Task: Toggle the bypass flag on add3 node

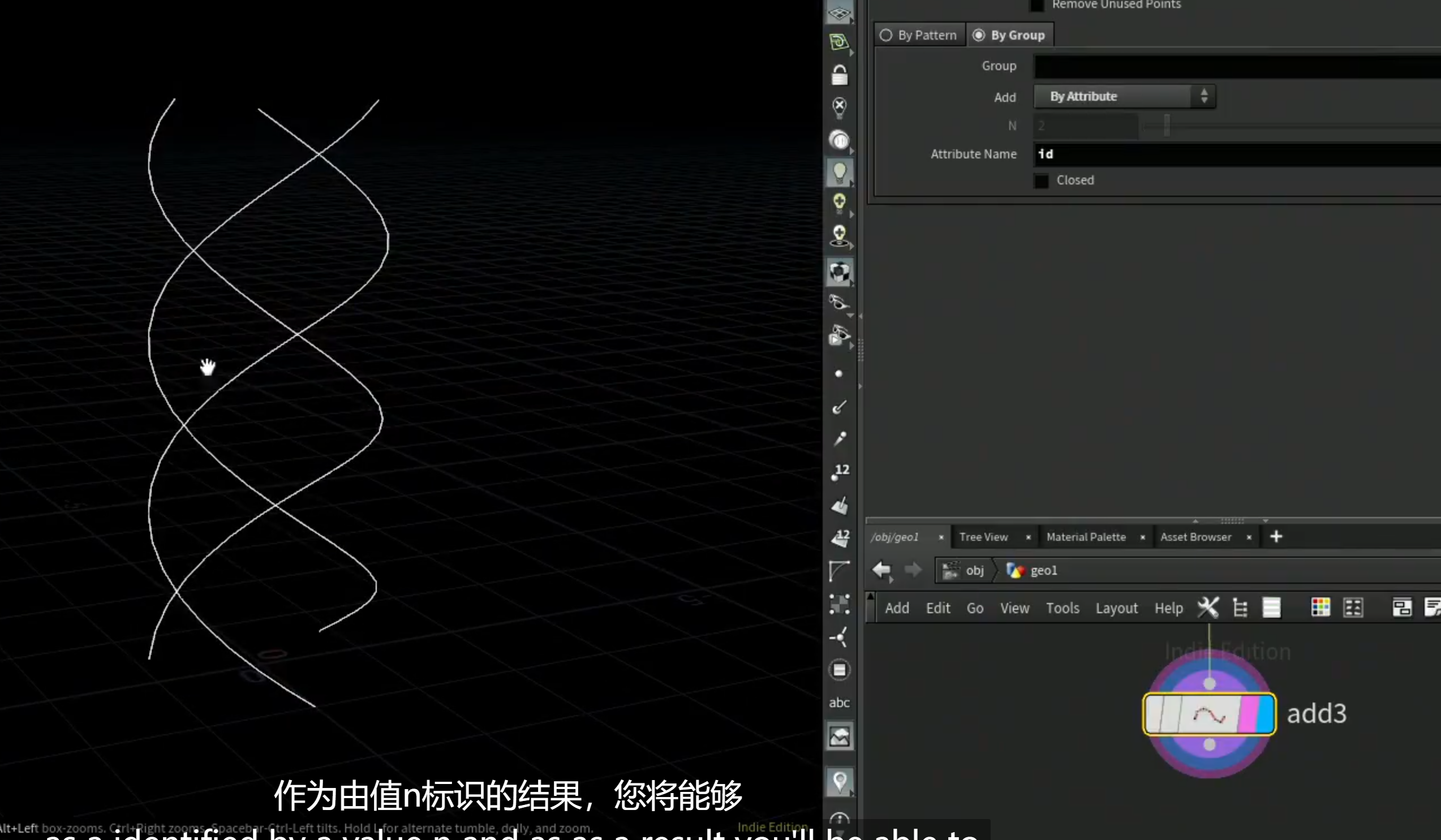Action: click(x=1155, y=714)
